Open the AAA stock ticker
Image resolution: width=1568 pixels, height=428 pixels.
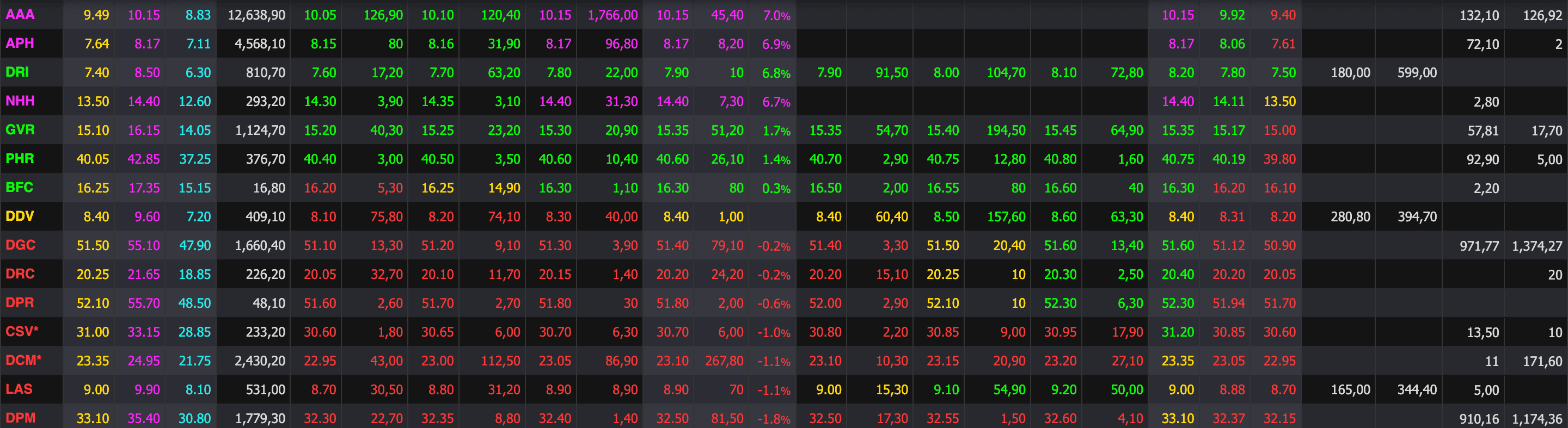pos(20,15)
